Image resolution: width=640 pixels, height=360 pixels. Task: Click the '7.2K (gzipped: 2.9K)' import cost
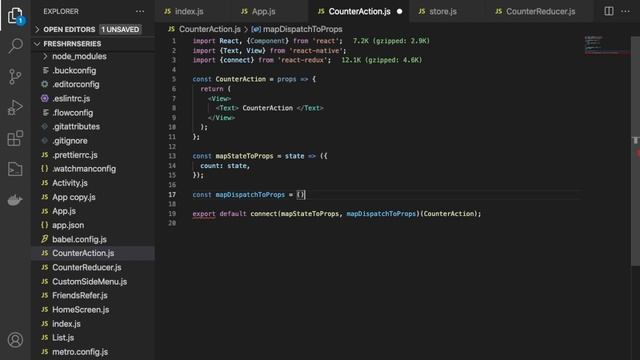(x=391, y=41)
